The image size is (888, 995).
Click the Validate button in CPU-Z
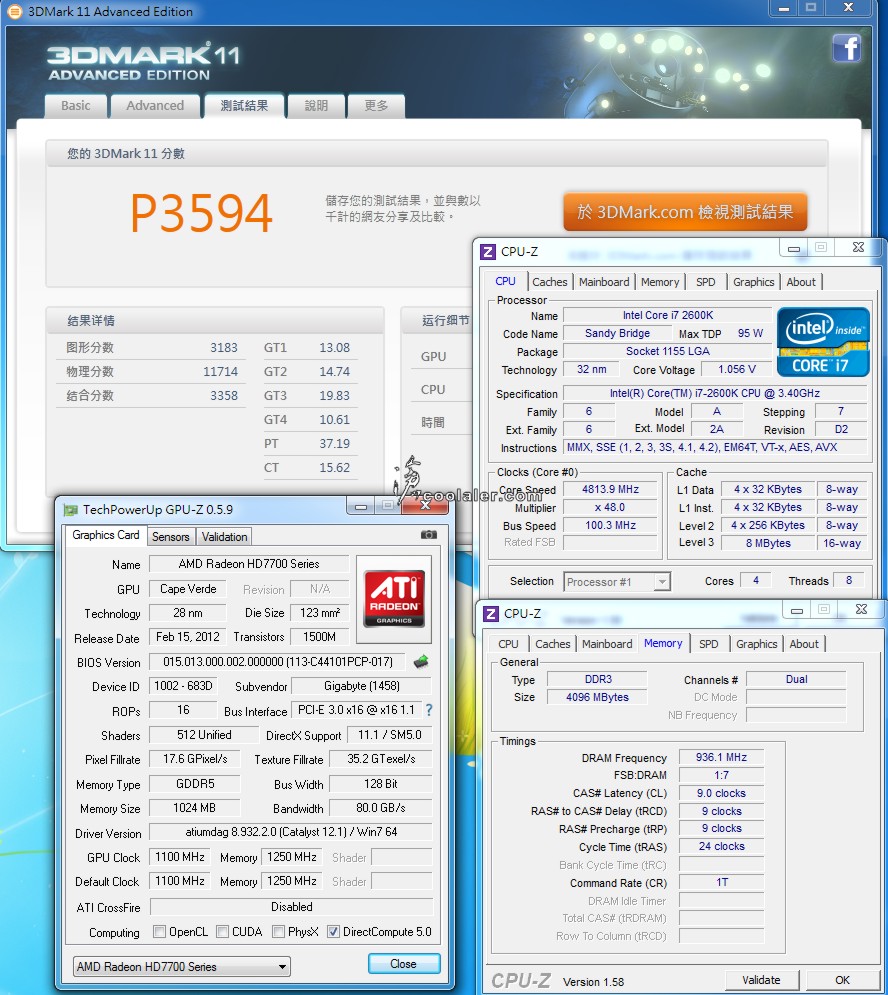tap(761, 980)
